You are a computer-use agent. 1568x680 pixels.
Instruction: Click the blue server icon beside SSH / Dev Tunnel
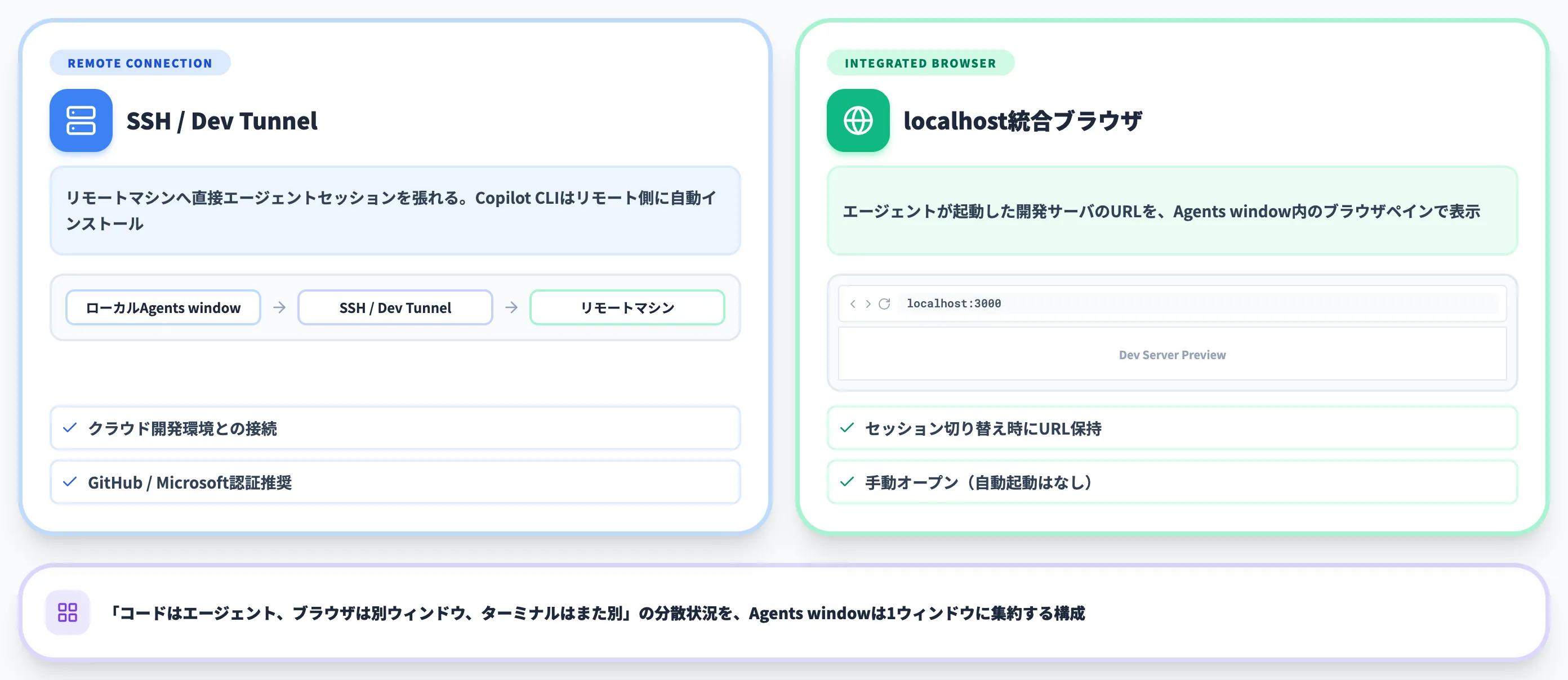[81, 120]
